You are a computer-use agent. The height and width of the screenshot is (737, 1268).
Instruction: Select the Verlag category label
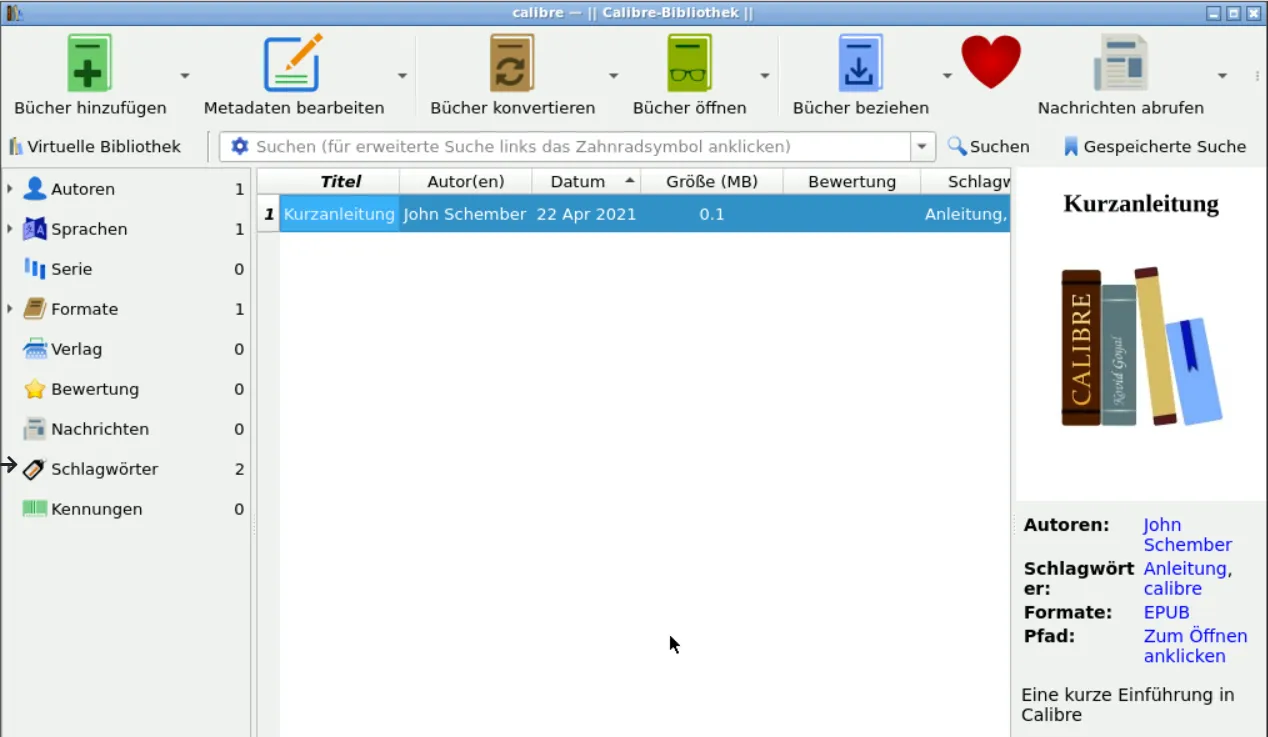(77, 349)
